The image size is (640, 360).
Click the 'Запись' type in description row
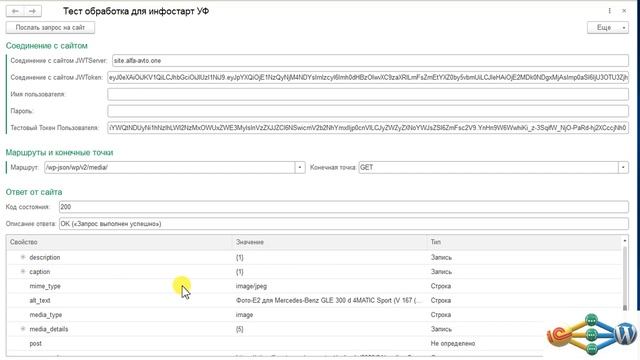coord(441,257)
